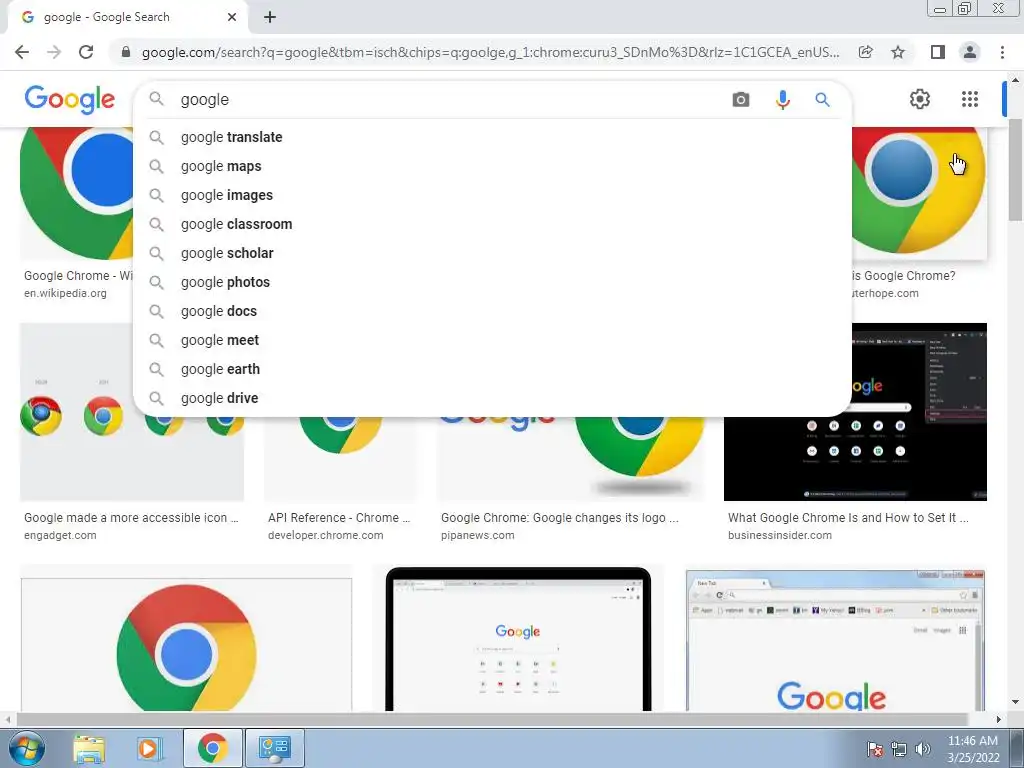Open the control panel taskbar icon
Screen dimensions: 1024x768
coord(274,748)
